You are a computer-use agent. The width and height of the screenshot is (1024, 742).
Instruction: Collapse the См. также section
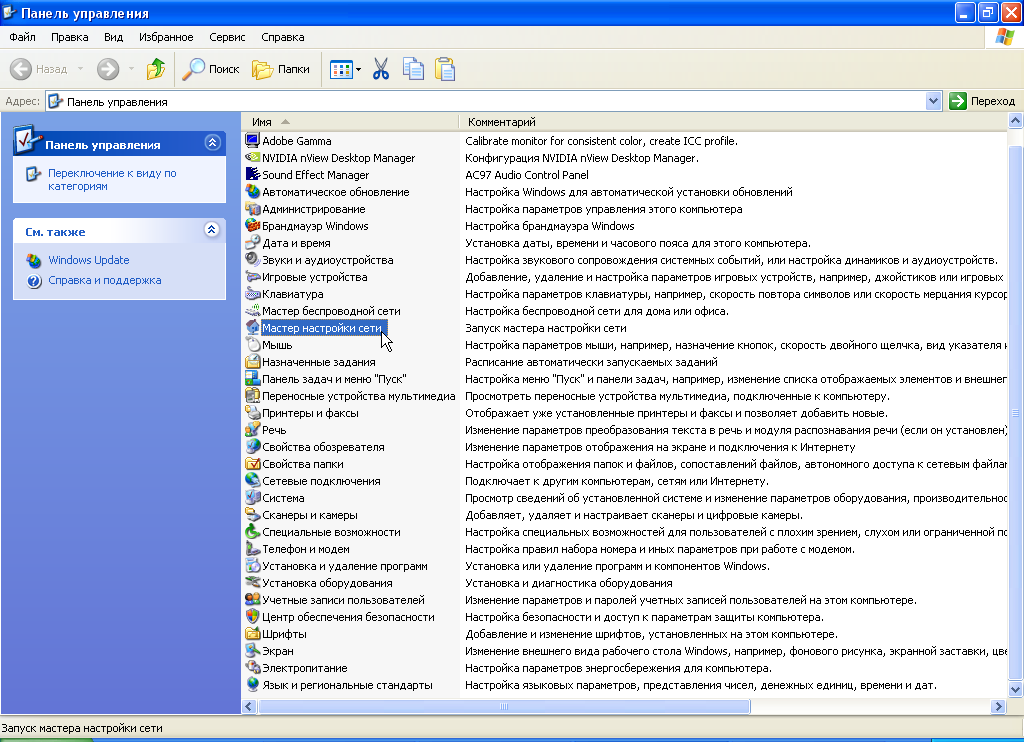(211, 230)
